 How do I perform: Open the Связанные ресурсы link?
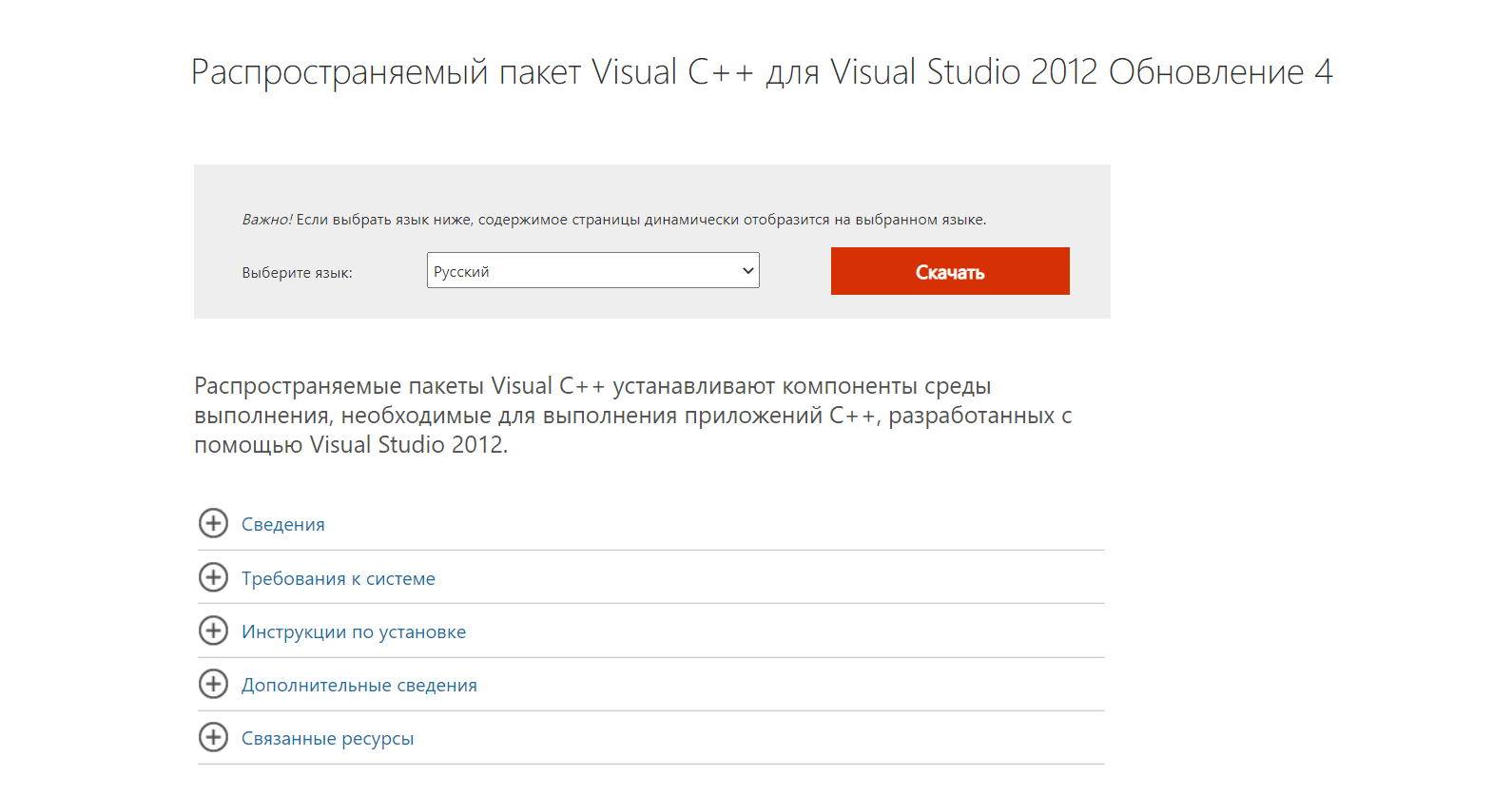[x=327, y=739]
